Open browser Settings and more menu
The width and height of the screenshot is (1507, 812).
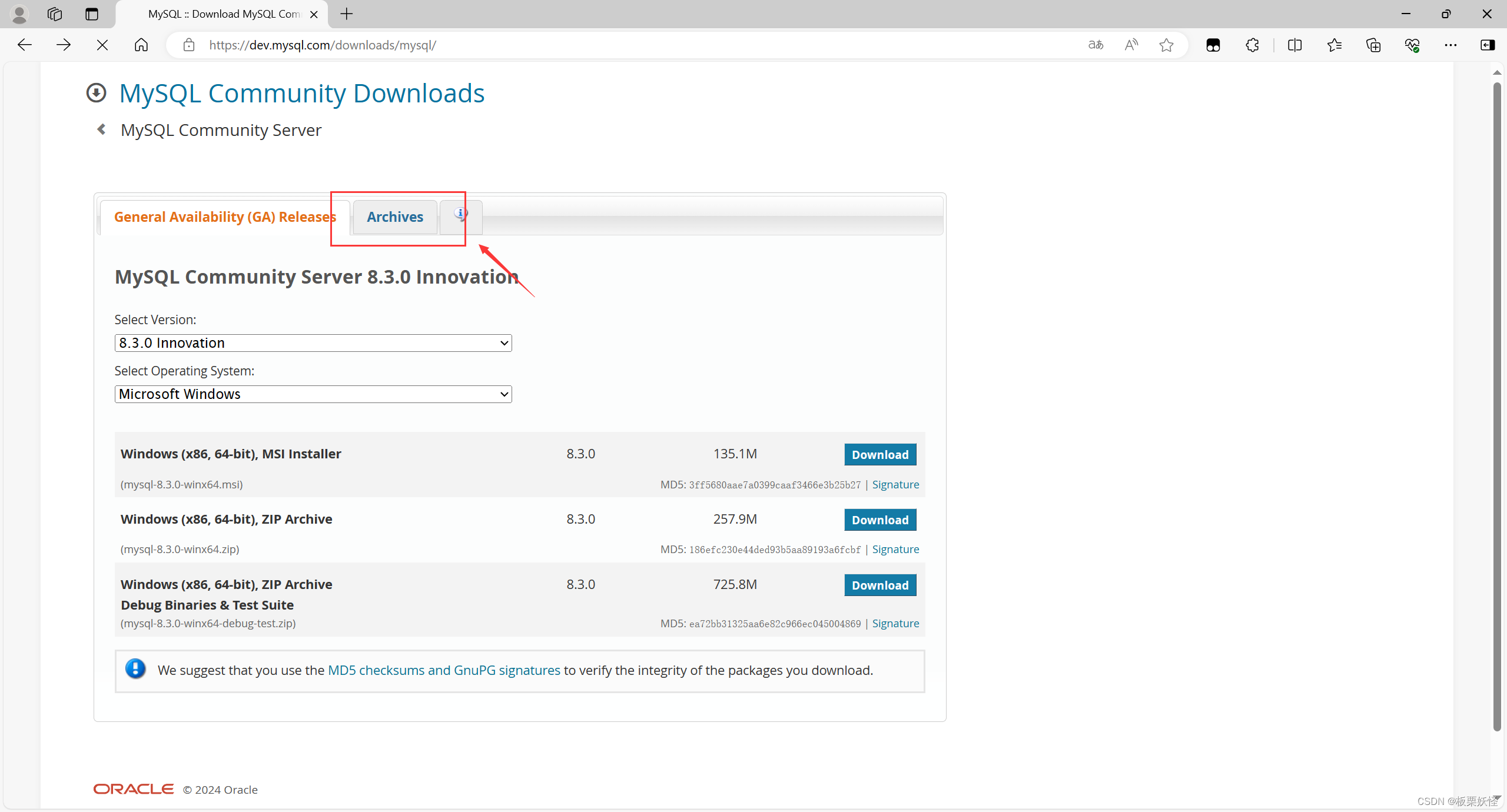click(x=1450, y=45)
